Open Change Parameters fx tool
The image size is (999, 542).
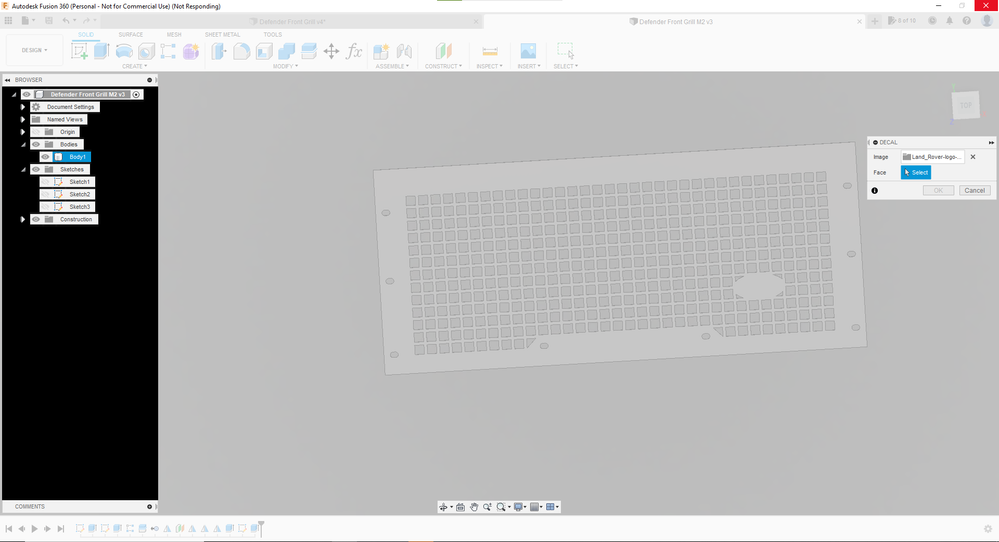354,52
